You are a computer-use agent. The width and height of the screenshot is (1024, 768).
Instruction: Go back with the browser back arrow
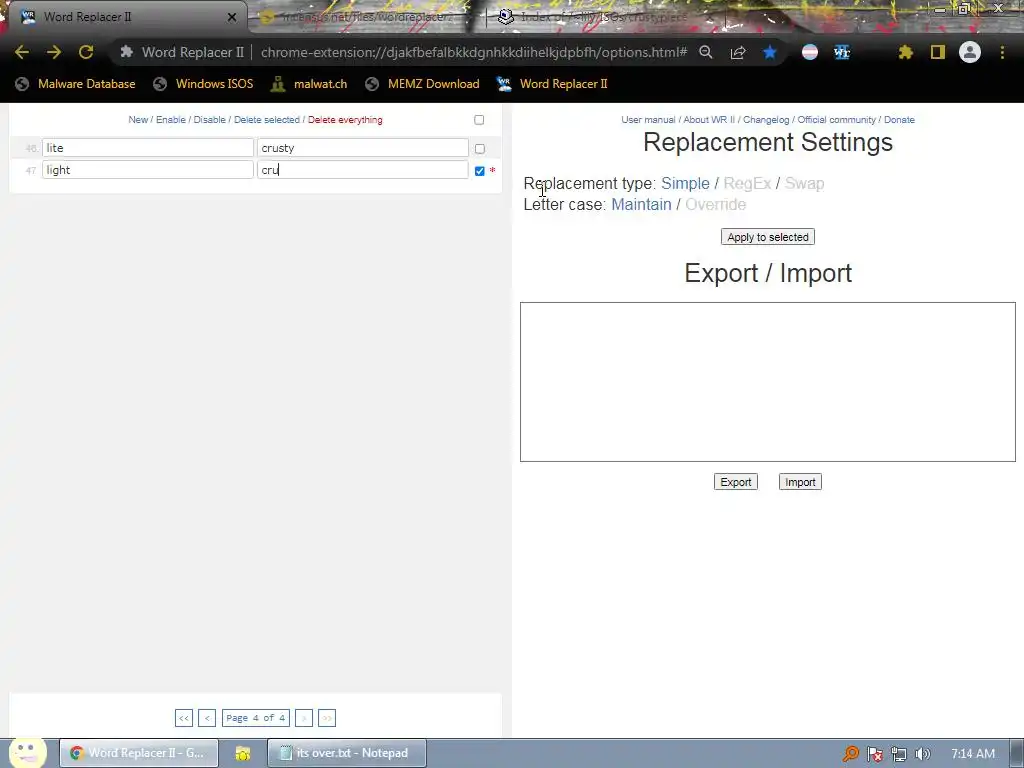click(22, 52)
